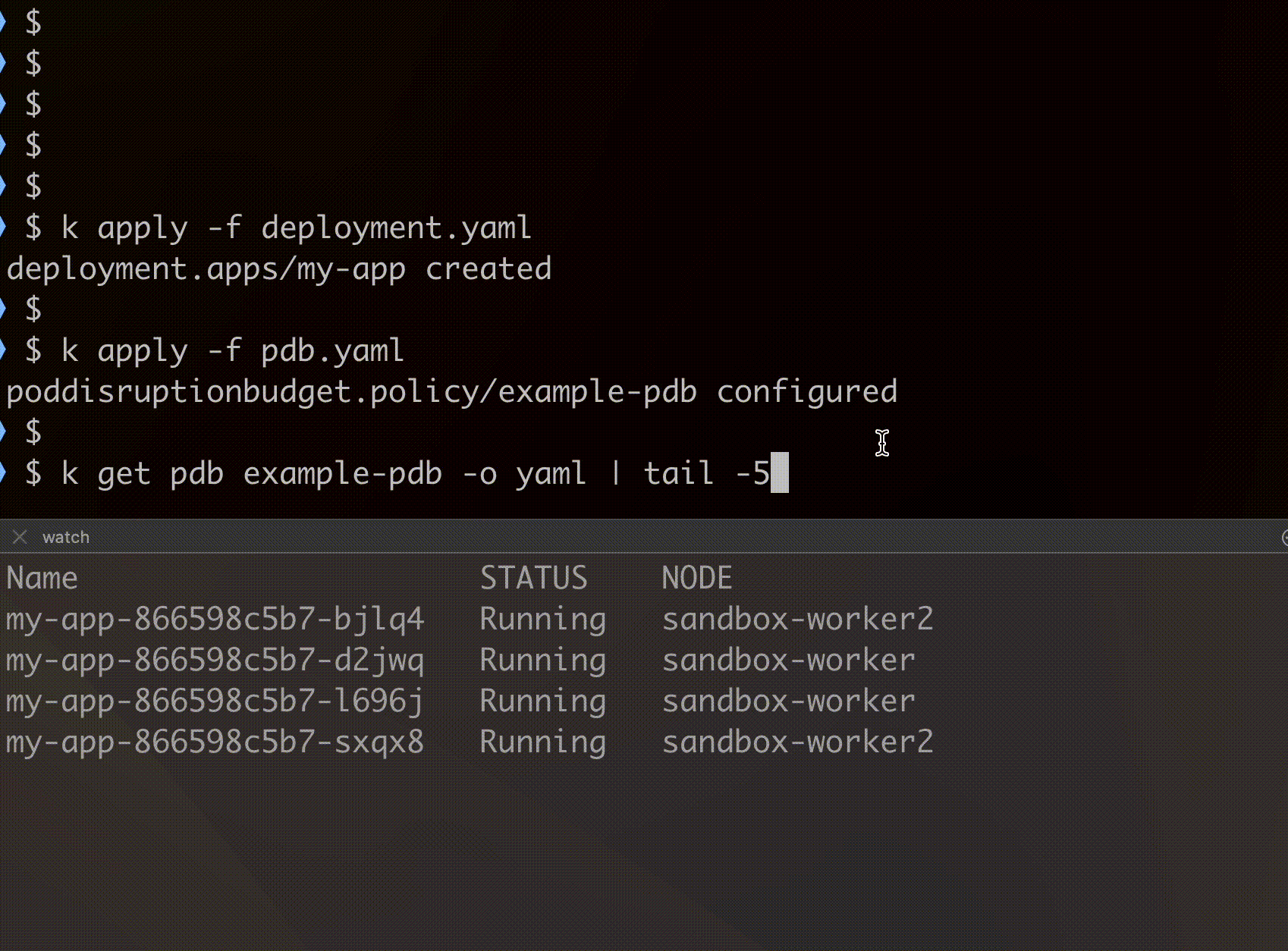Click the block cursor after 'tail -5'
Image resolution: width=1288 pixels, height=951 pixels.
point(780,472)
